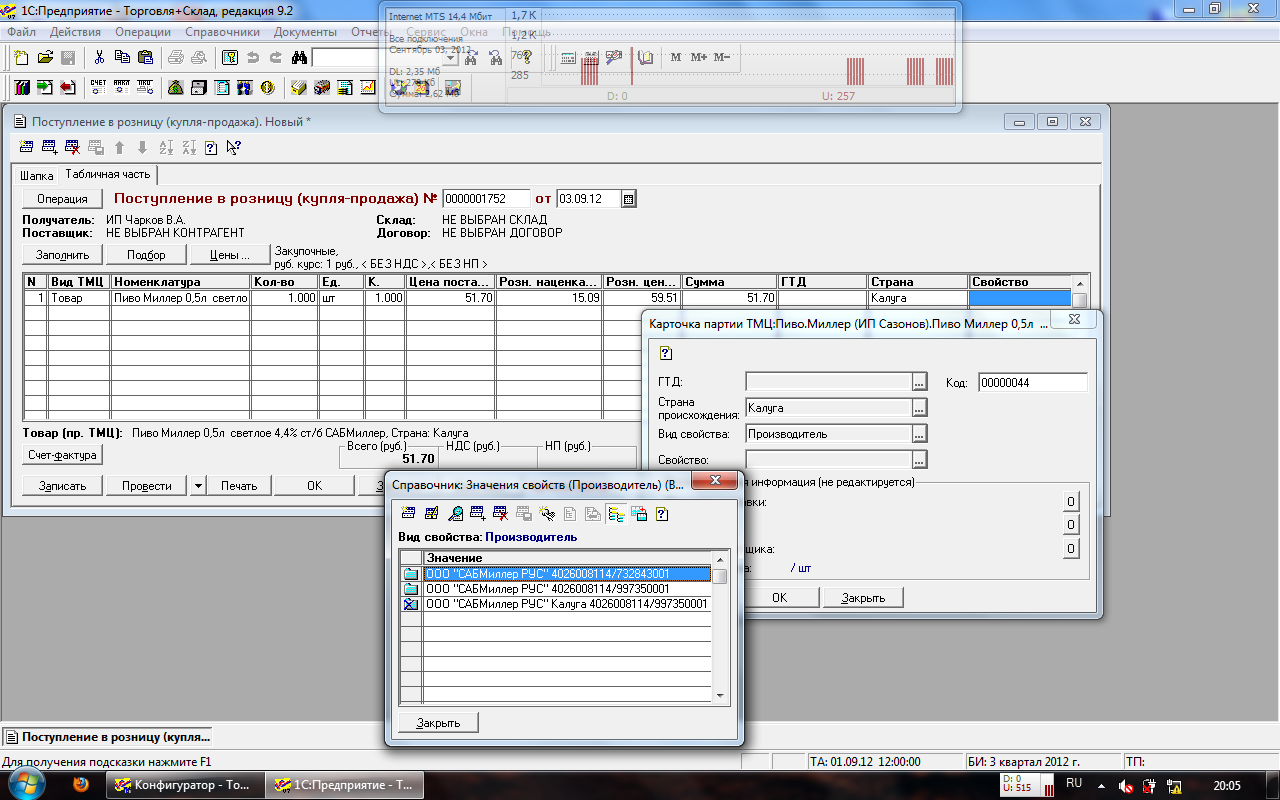Open calendar picker next to date 03.09.12
1280x800 pixels.
[628, 199]
